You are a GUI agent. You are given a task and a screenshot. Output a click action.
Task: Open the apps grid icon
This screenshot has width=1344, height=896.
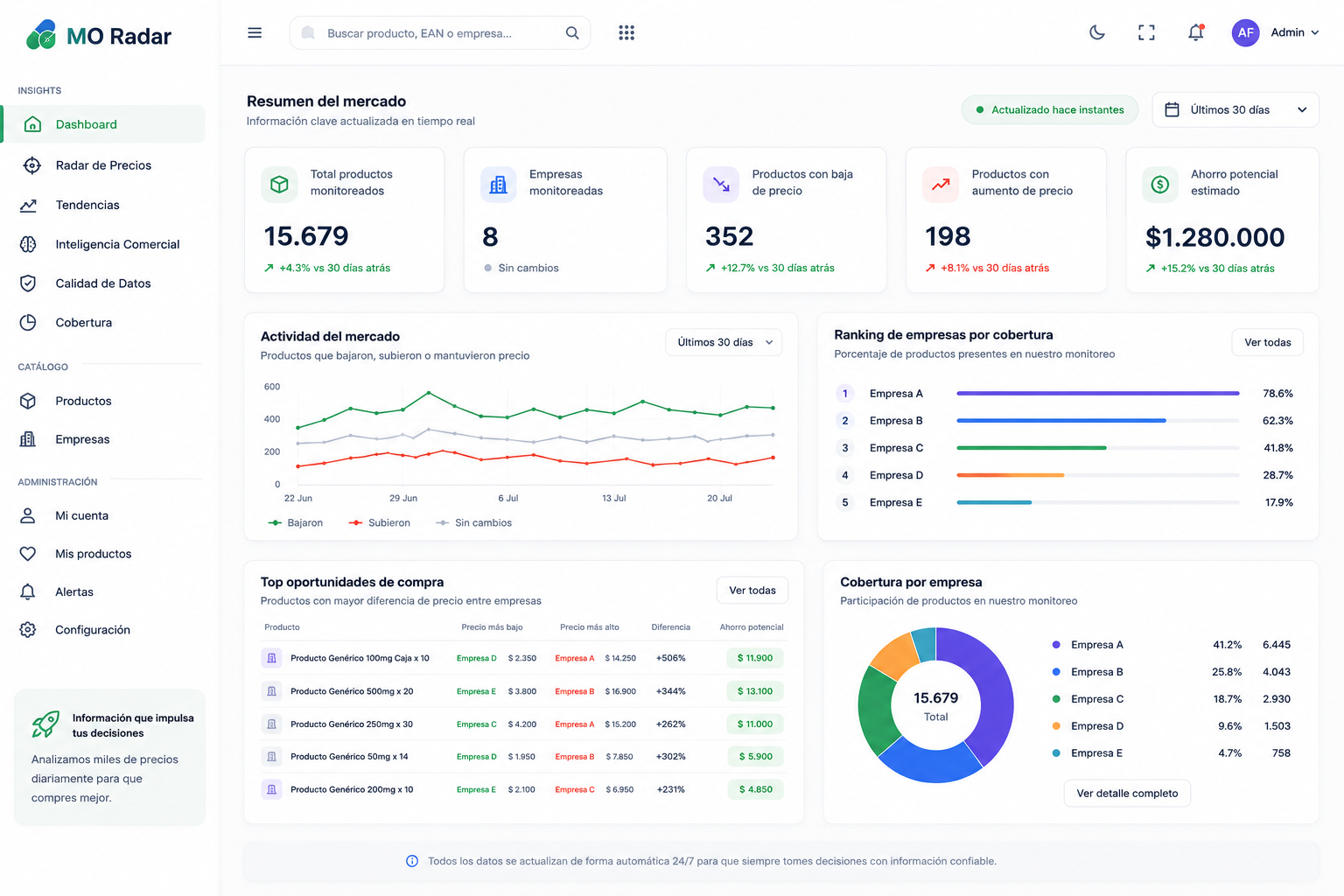(626, 32)
